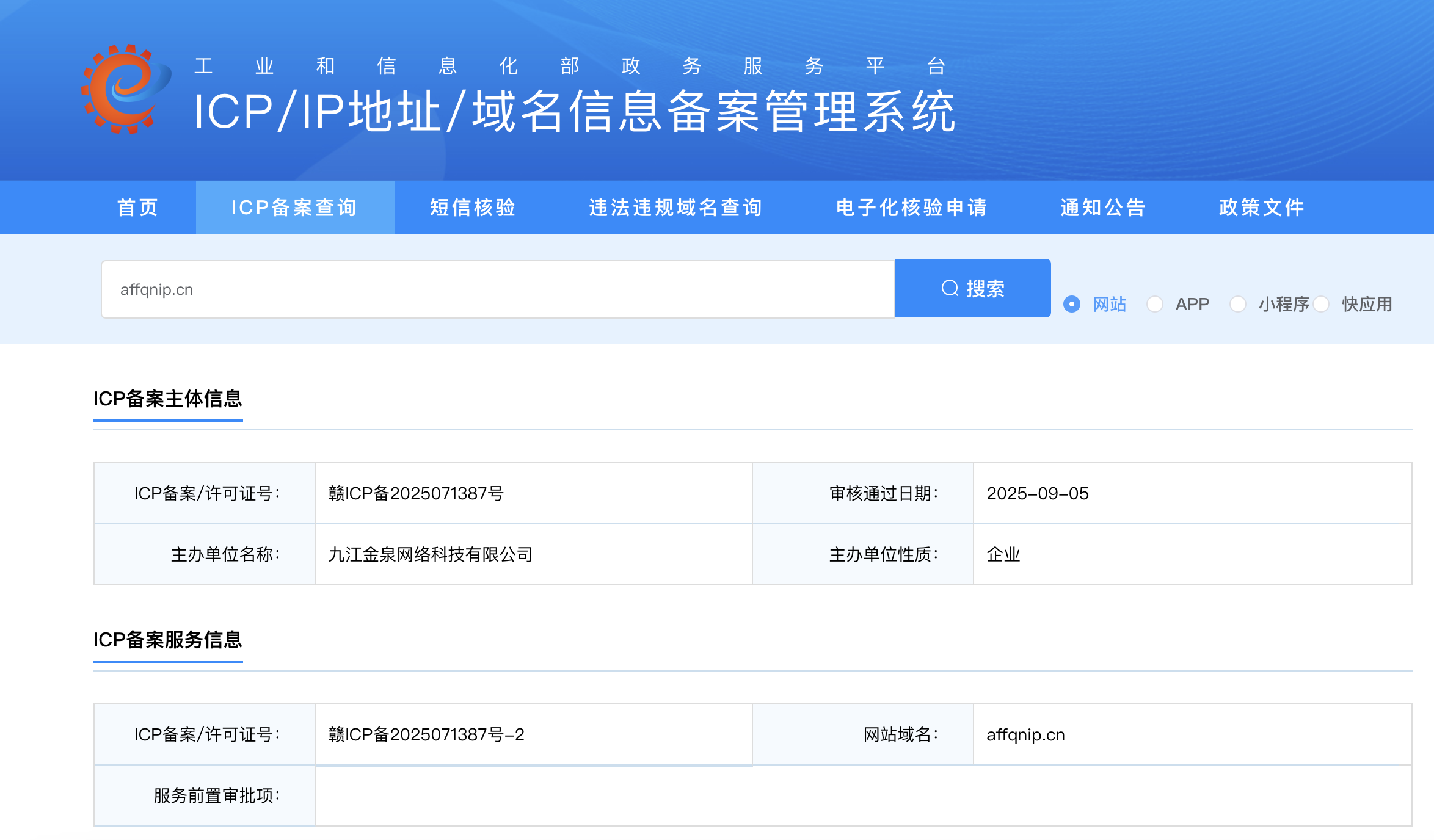Click the affqnip.cn domain value cell

pyautogui.click(x=1025, y=734)
